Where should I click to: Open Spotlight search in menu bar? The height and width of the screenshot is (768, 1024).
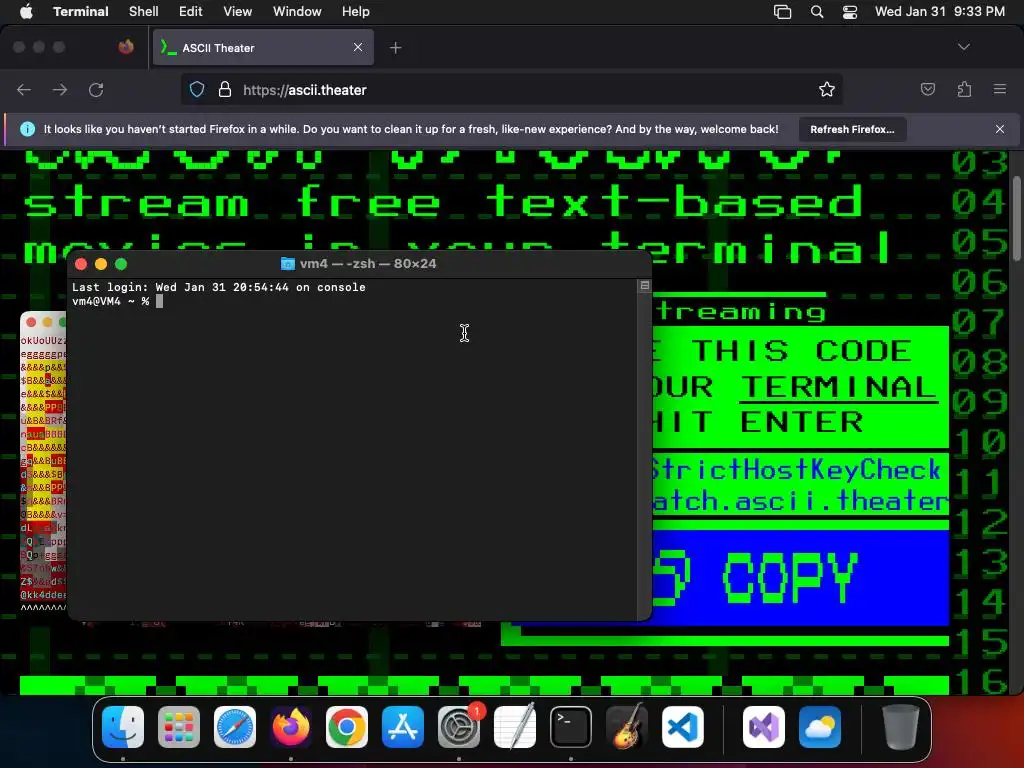816,12
